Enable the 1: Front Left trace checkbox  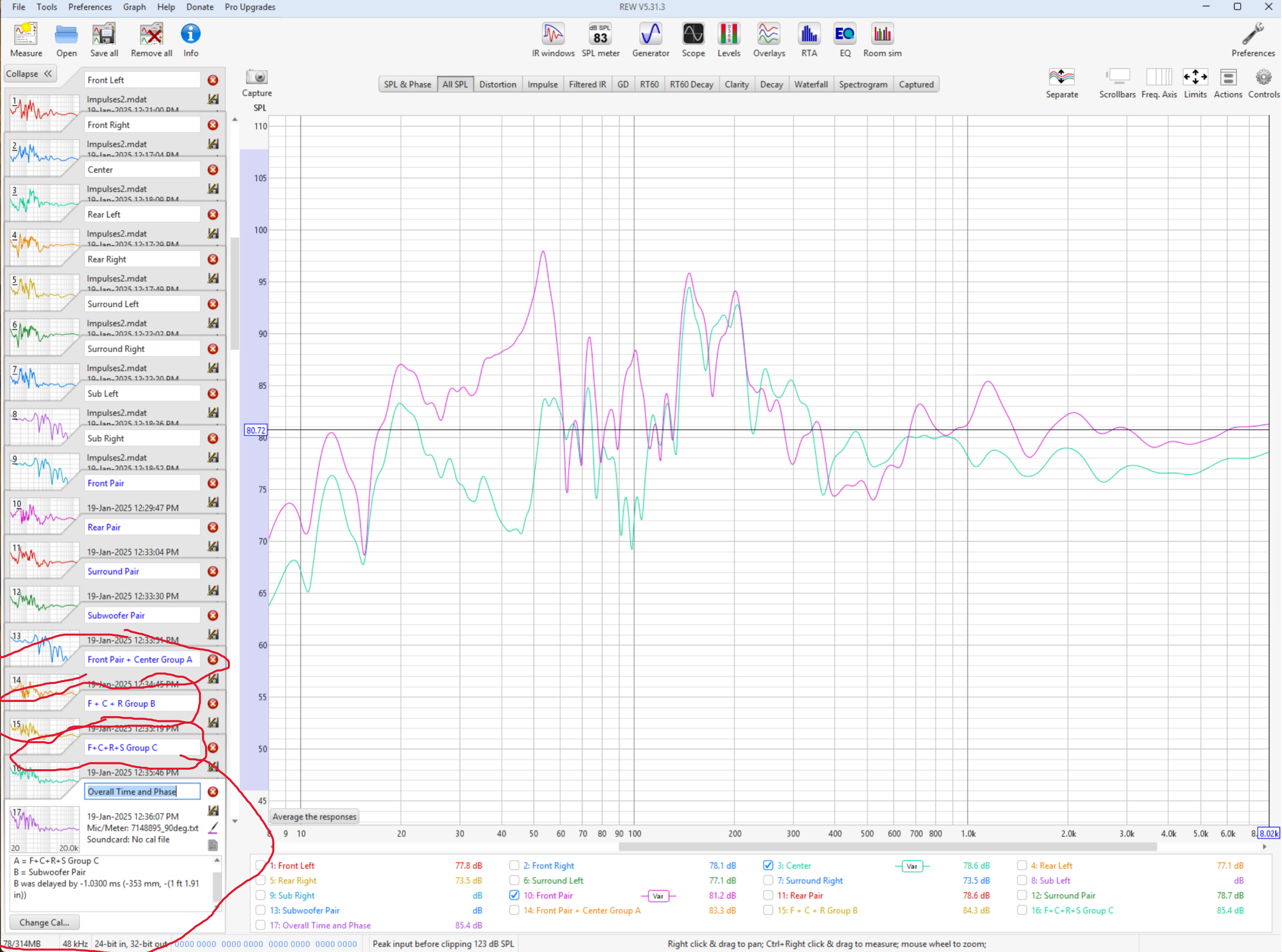click(261, 865)
